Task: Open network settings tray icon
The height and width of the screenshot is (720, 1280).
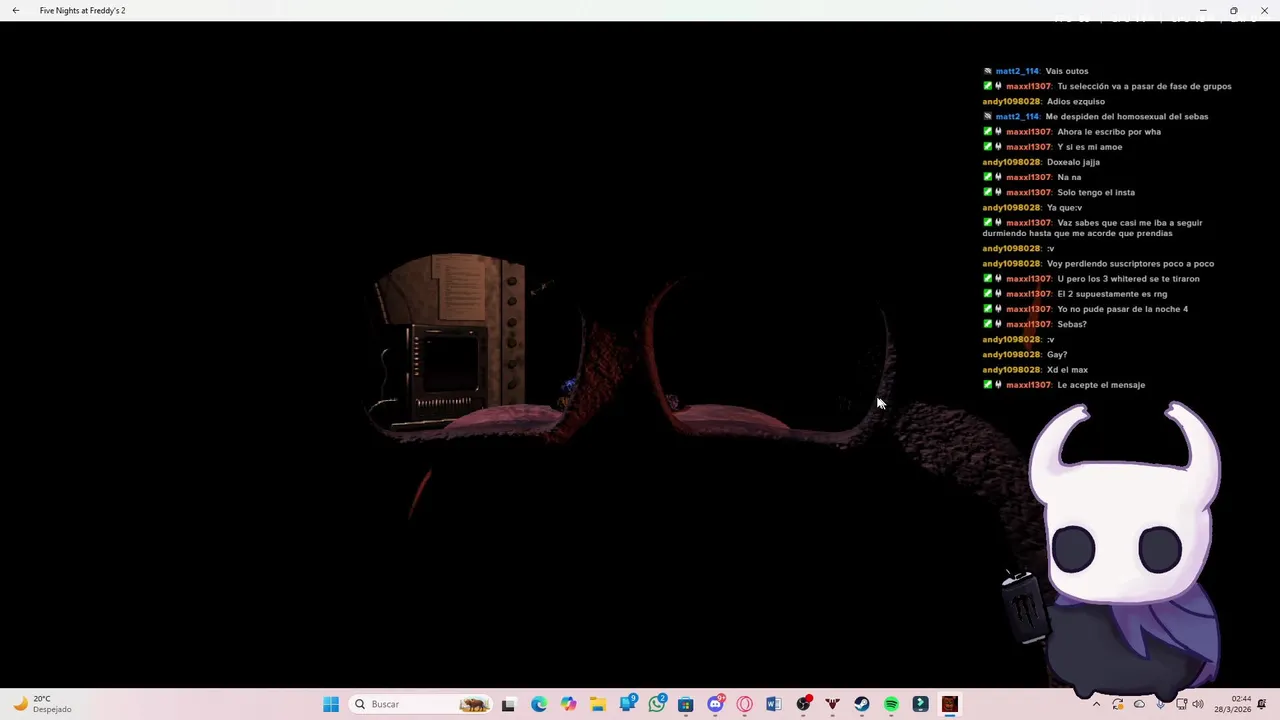Action: 1182,704
